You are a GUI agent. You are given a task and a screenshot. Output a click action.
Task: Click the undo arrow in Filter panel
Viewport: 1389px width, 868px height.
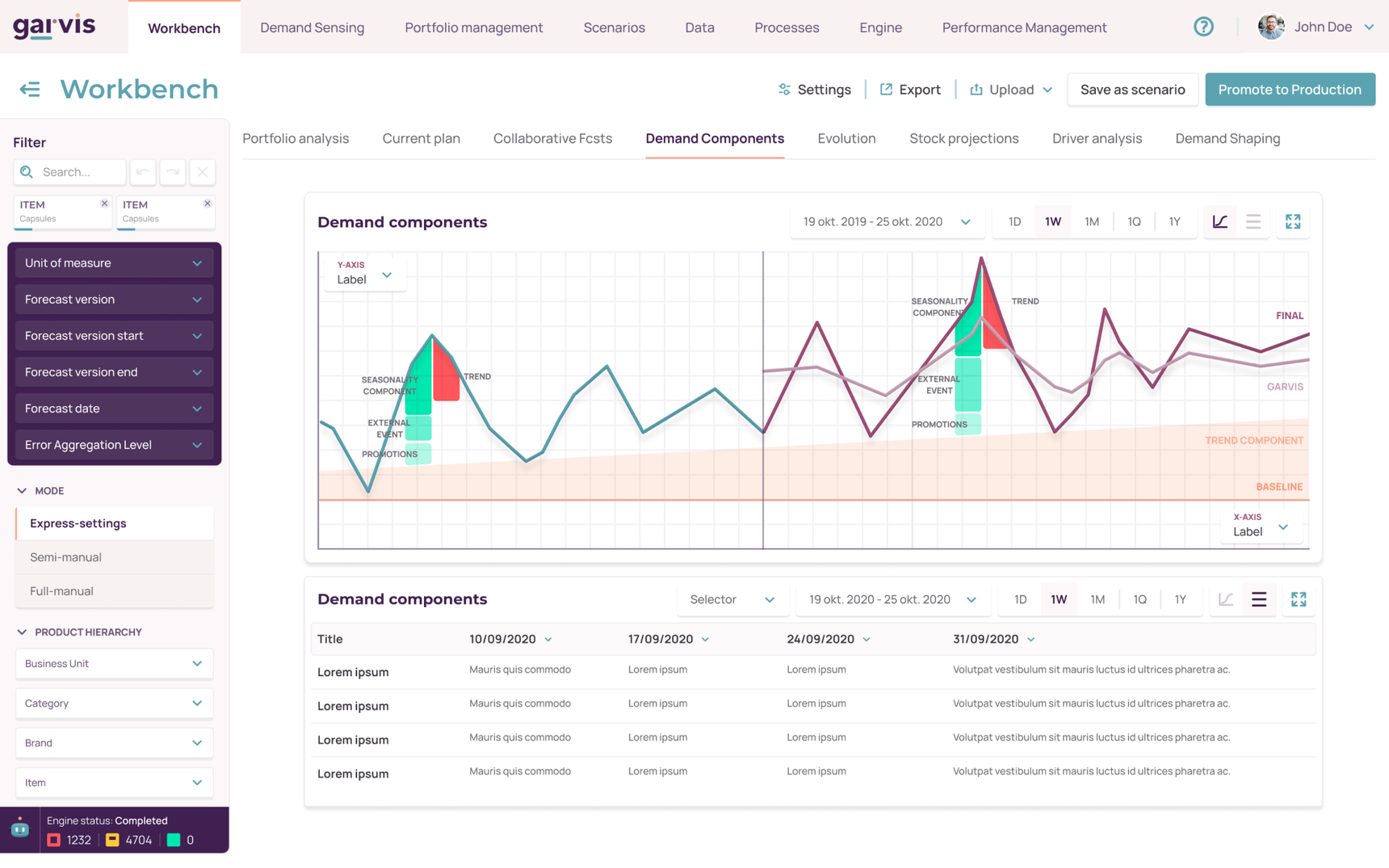click(143, 172)
